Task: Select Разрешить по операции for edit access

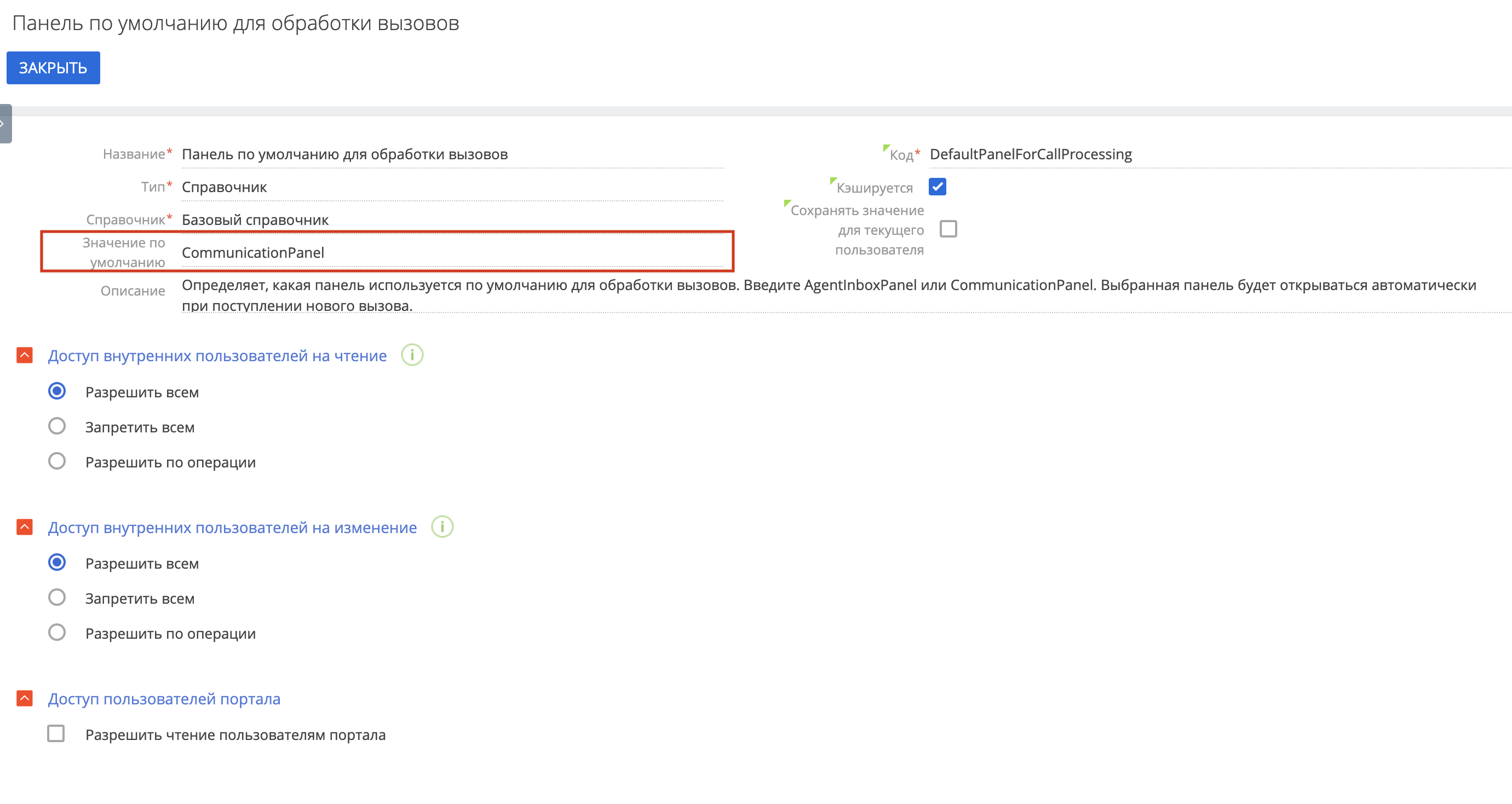Action: pyautogui.click(x=57, y=633)
